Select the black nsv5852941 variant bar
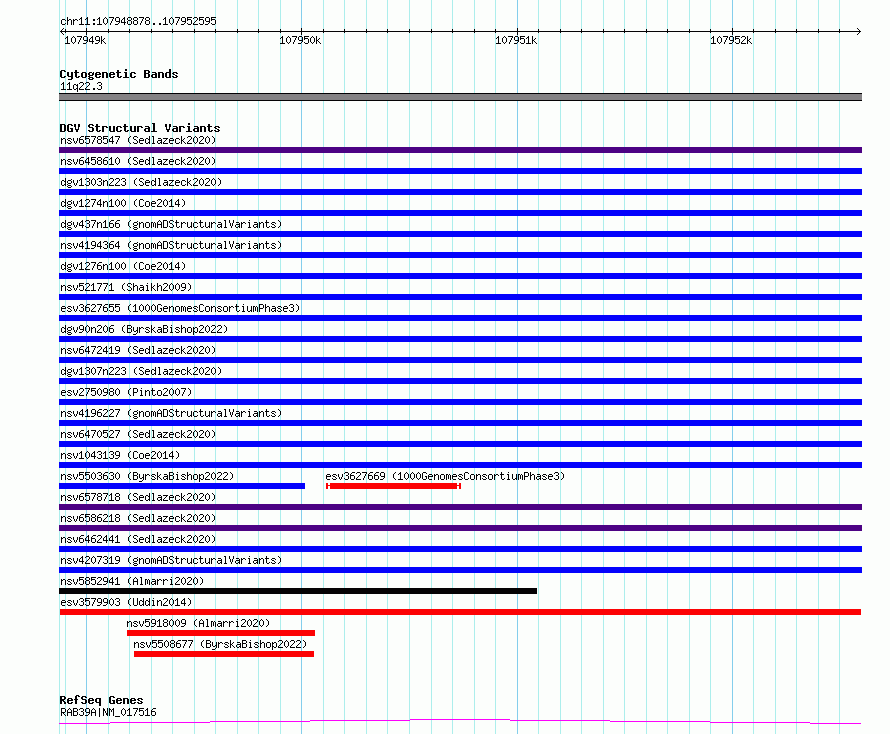890x734 pixels. (298, 591)
